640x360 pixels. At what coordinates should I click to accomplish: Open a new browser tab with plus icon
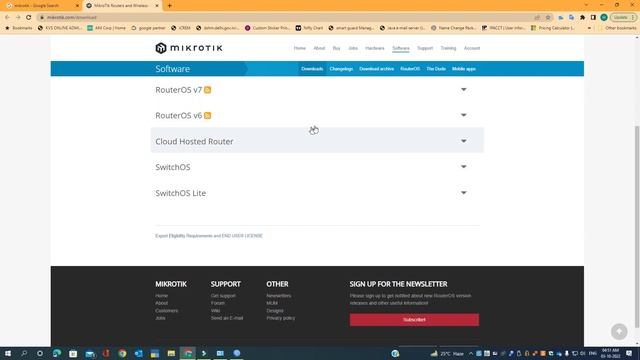(x=169, y=6)
